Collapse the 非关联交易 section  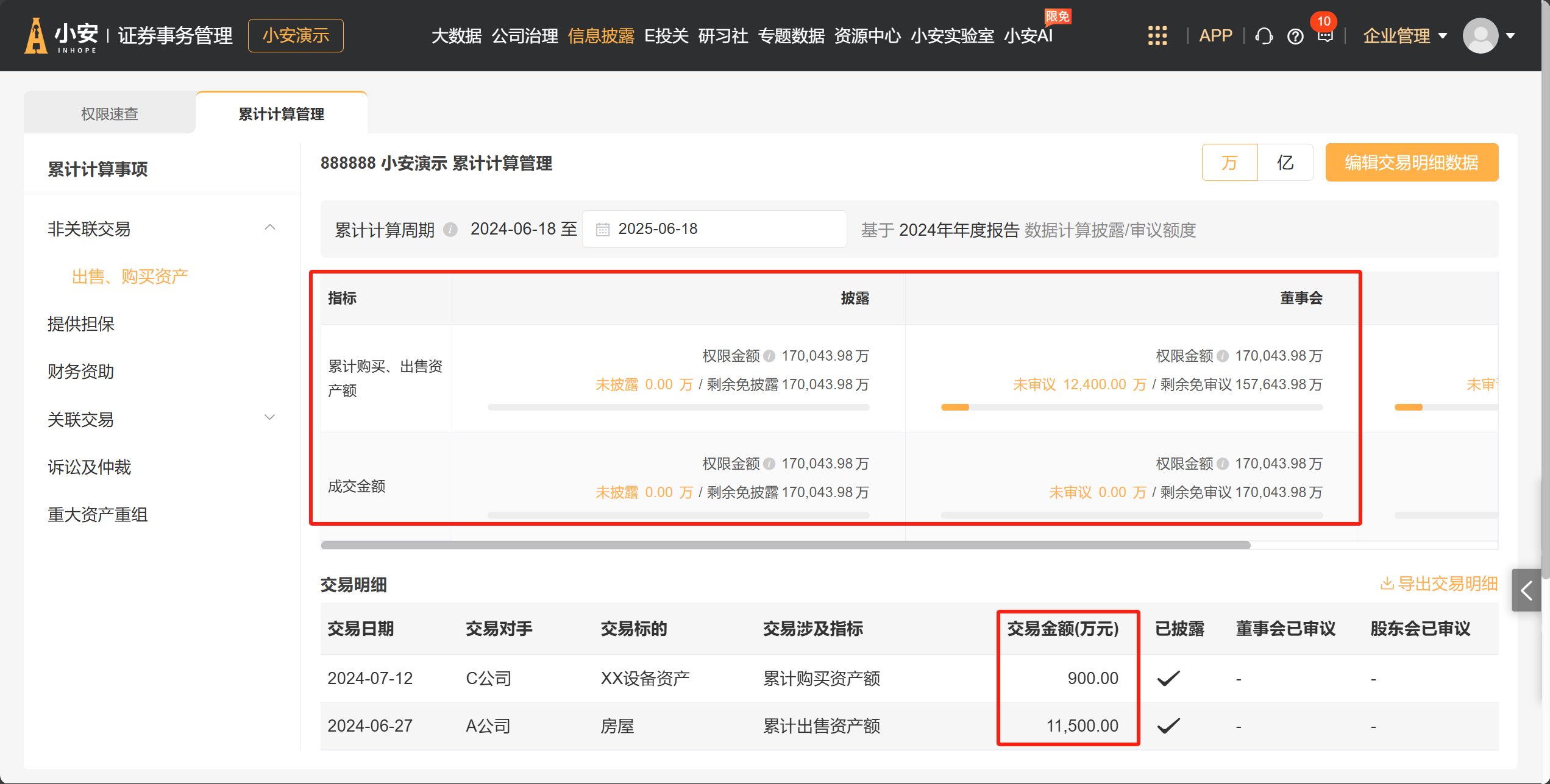[270, 228]
